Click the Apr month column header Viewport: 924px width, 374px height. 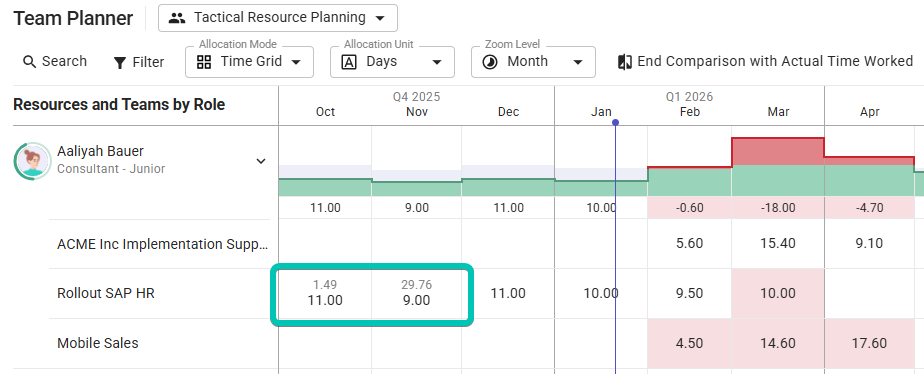(870, 112)
